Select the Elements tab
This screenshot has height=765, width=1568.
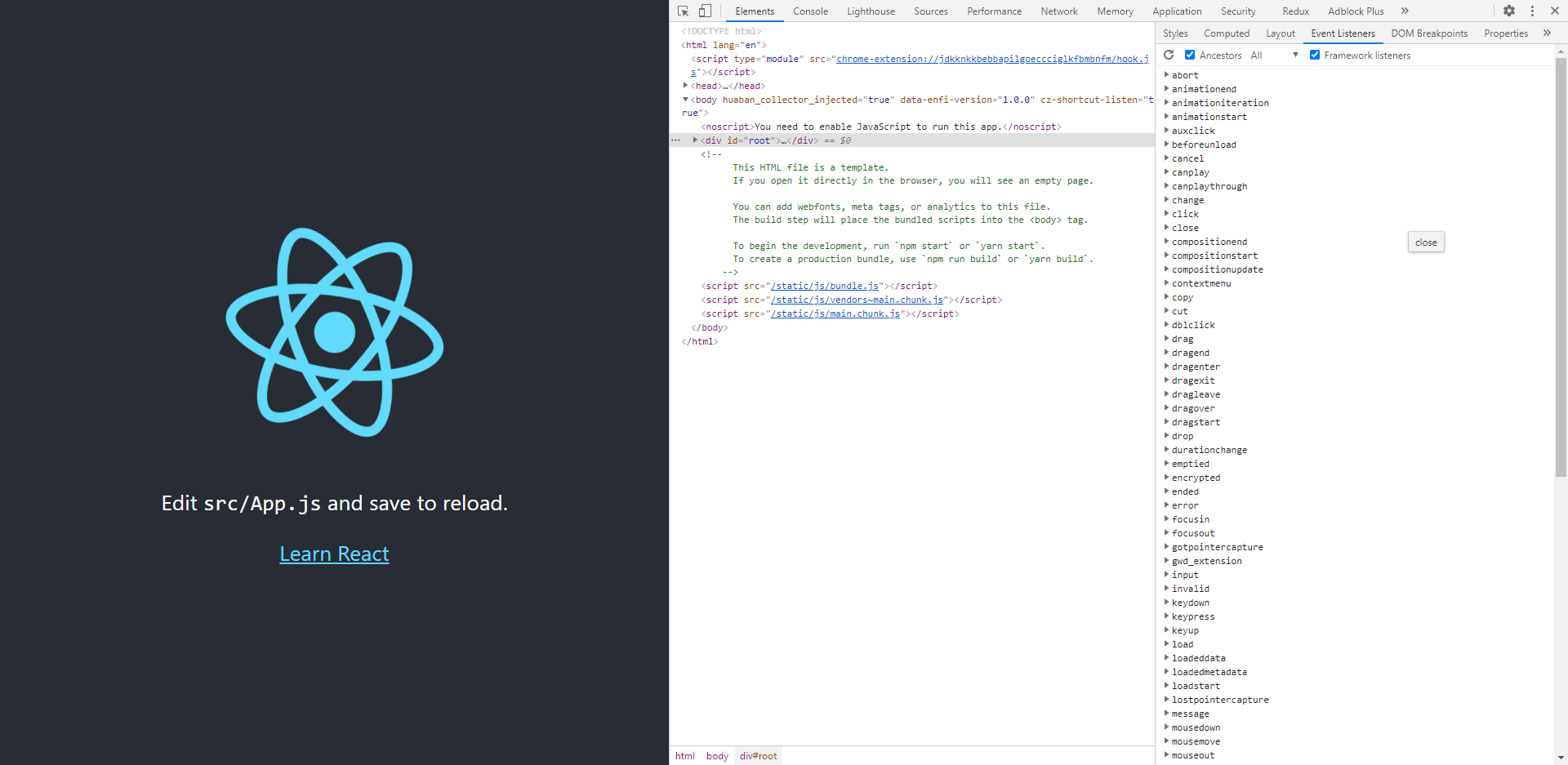tap(755, 11)
